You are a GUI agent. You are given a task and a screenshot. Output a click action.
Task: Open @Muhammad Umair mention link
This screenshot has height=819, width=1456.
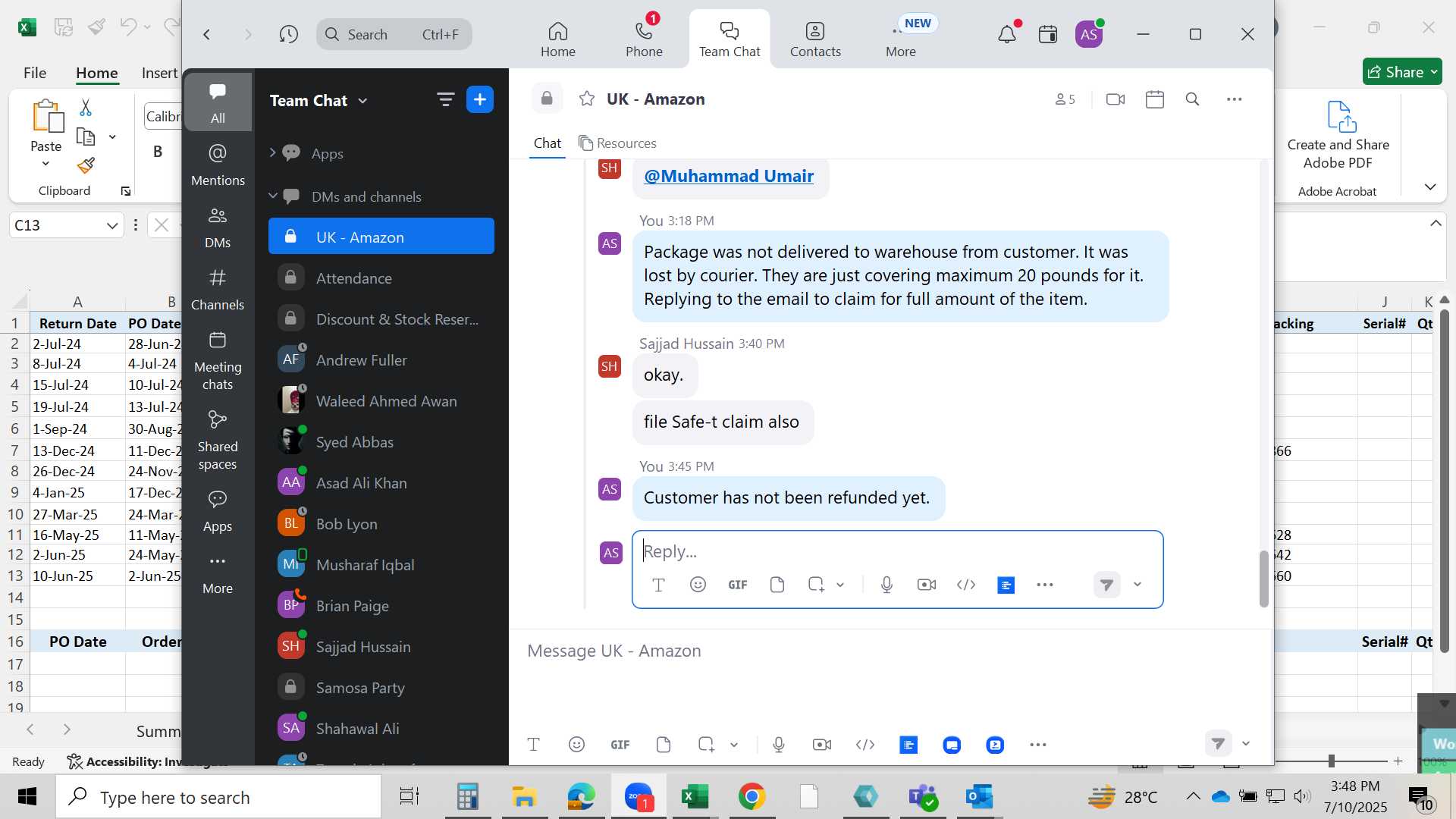click(728, 176)
